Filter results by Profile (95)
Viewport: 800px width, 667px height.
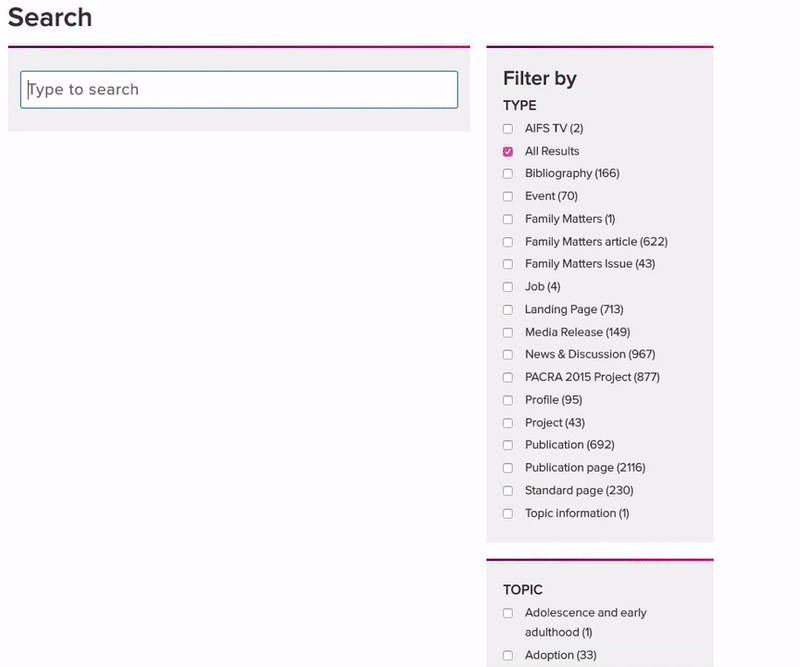click(508, 401)
